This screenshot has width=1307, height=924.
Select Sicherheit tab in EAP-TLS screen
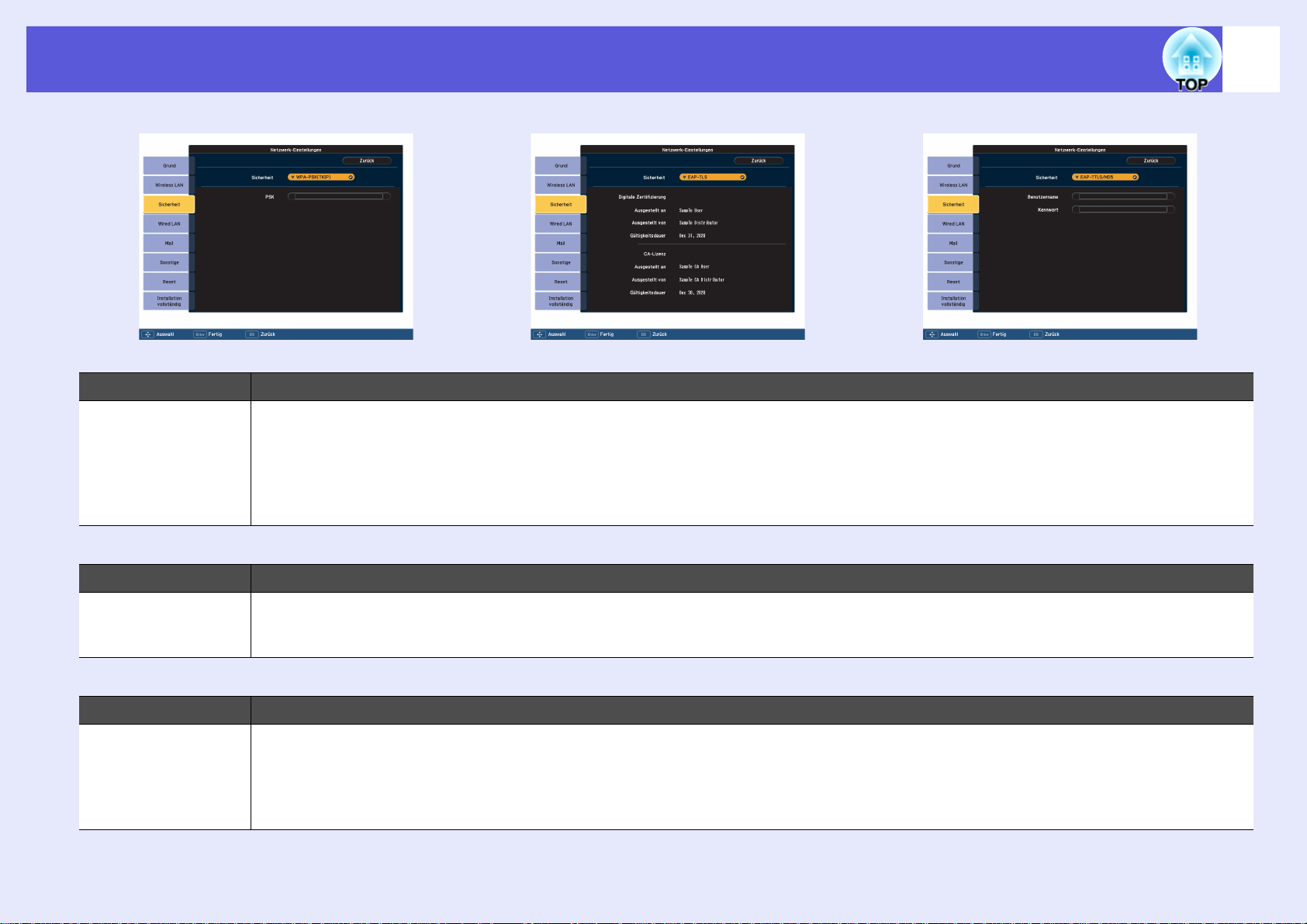(561, 204)
